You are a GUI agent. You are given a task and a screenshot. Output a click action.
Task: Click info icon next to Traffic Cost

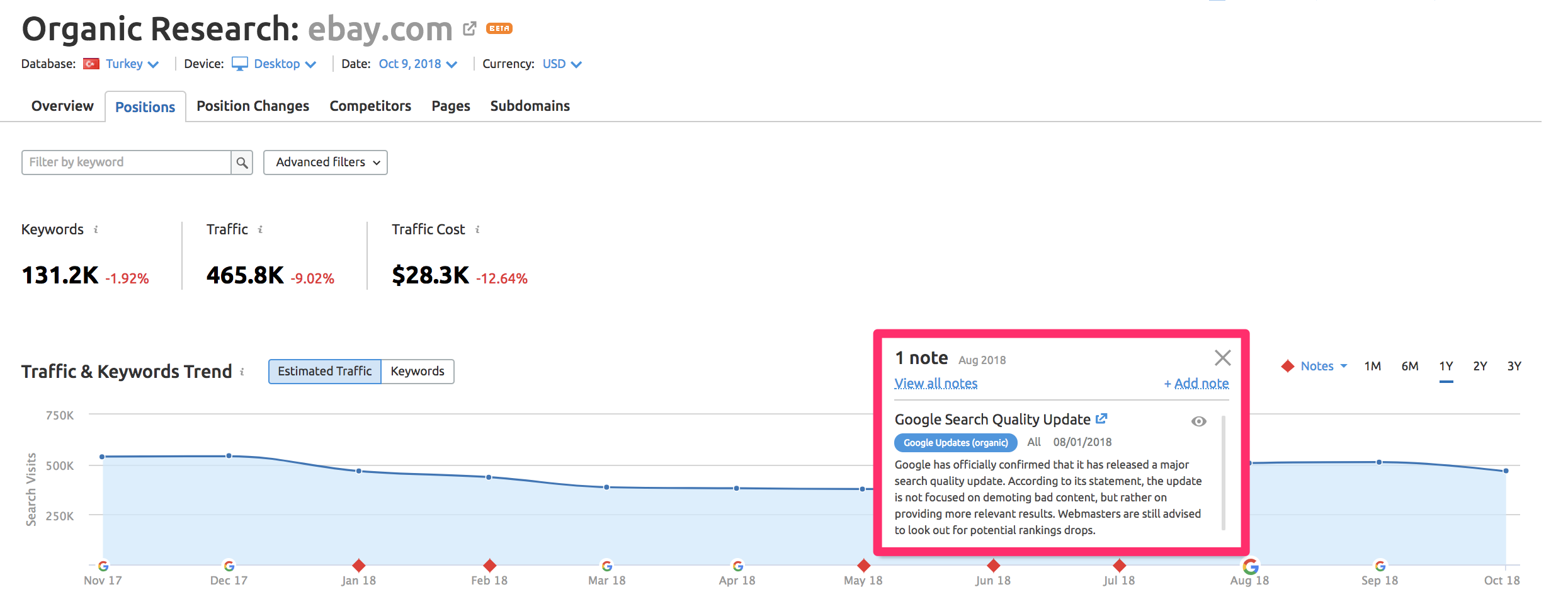pos(477,229)
